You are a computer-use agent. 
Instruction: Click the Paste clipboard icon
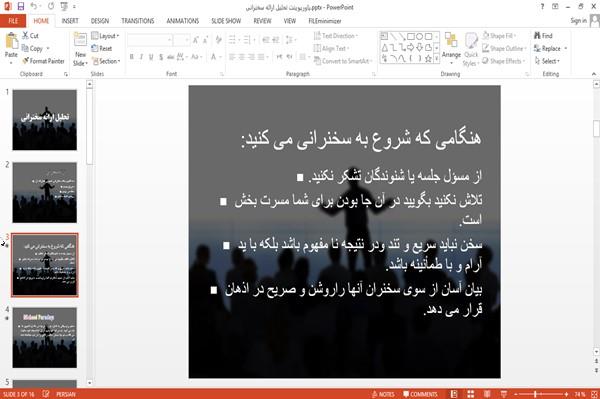[x=11, y=41]
